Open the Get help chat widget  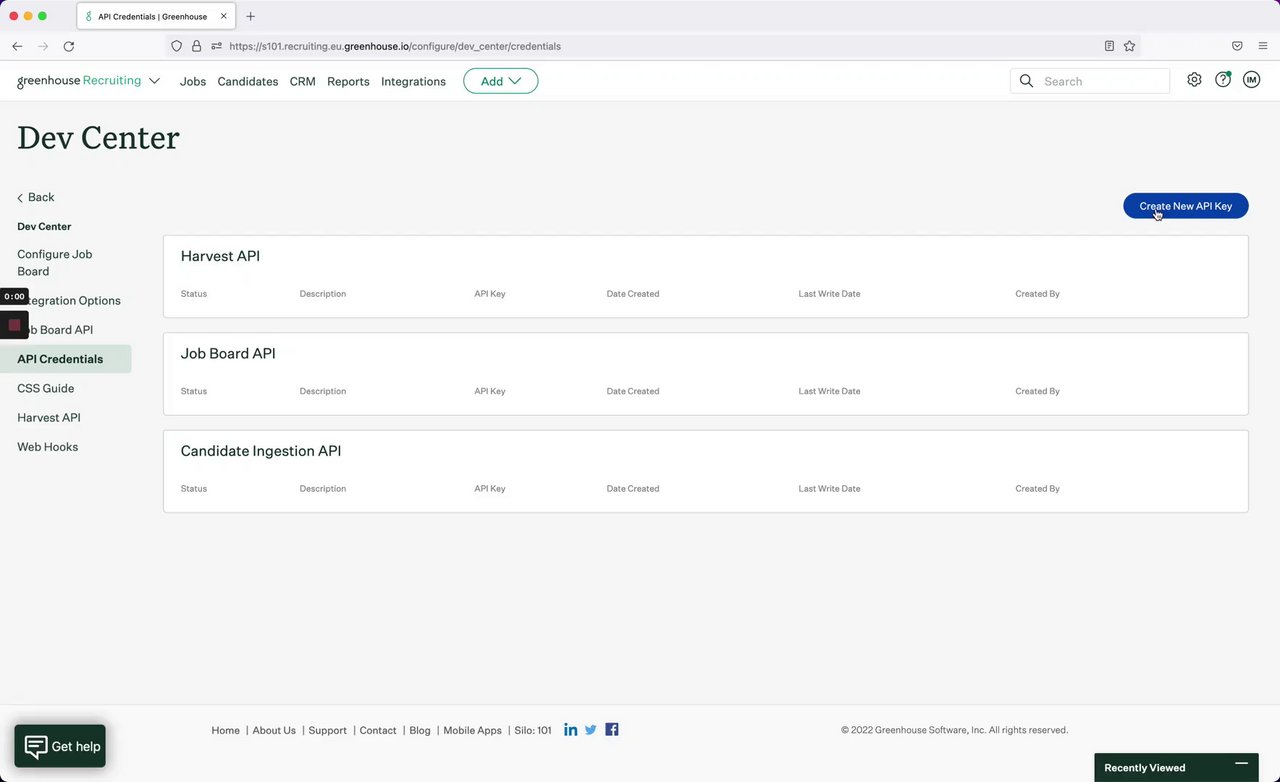pos(60,746)
